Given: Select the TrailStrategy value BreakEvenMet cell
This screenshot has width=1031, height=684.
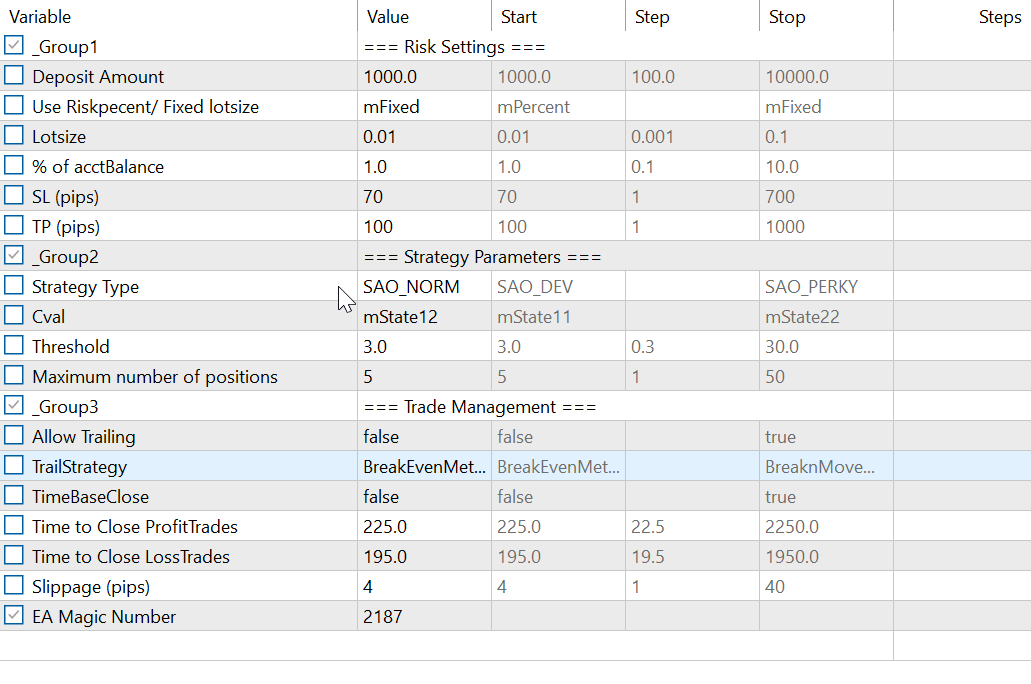Looking at the screenshot, I should click(424, 467).
